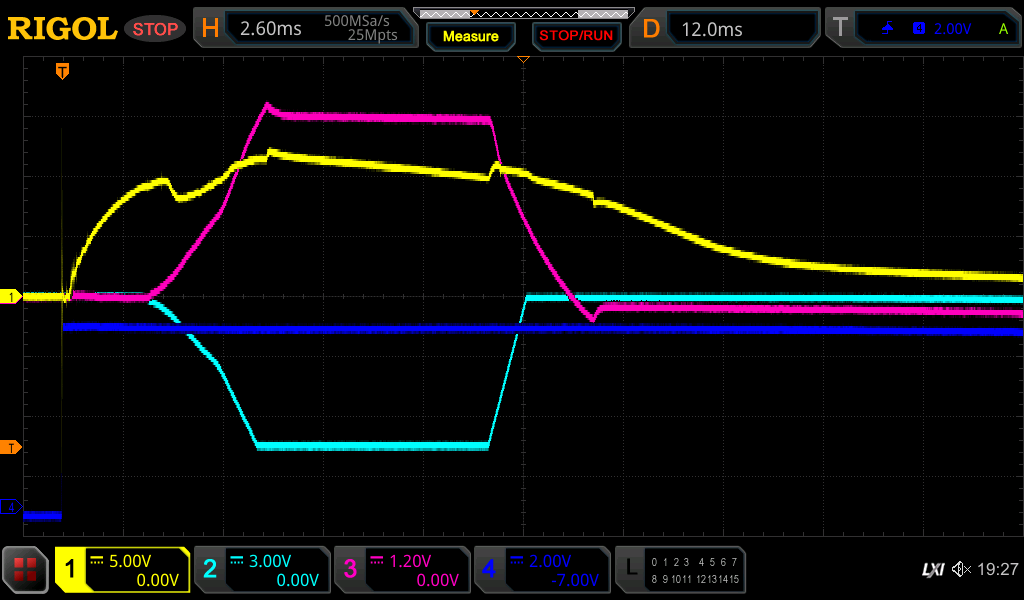Toggle channel 2 with the 3.00V label
The height and width of the screenshot is (600, 1024).
click(x=262, y=570)
